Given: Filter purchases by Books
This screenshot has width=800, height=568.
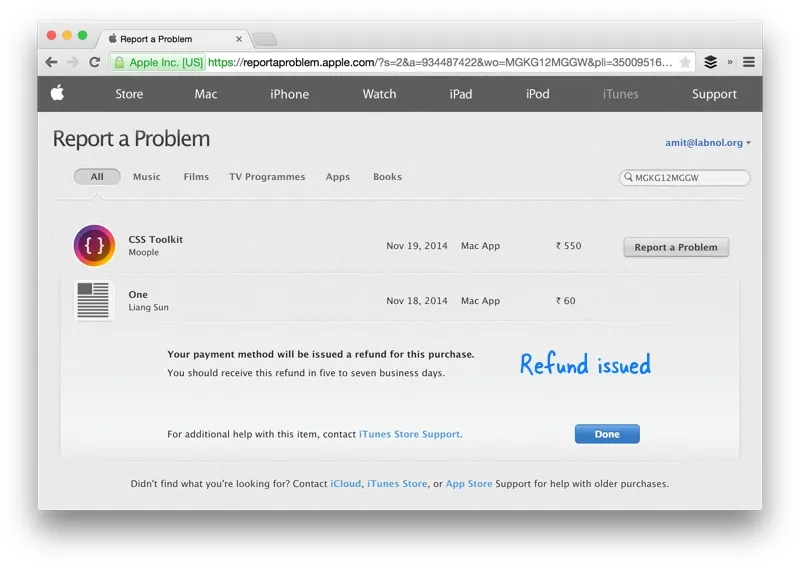Looking at the screenshot, I should pyautogui.click(x=387, y=177).
